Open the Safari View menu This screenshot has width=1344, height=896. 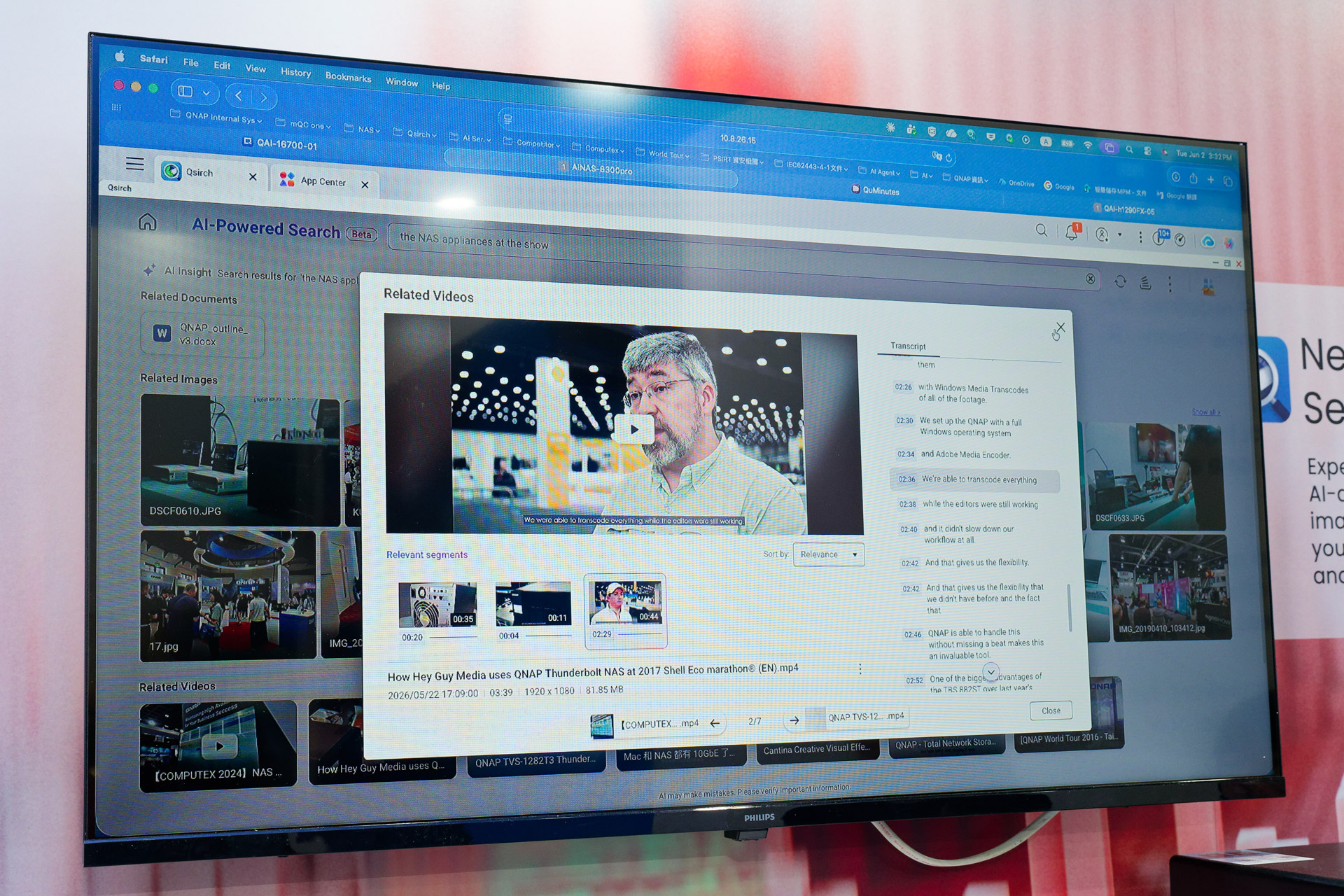tap(255, 68)
